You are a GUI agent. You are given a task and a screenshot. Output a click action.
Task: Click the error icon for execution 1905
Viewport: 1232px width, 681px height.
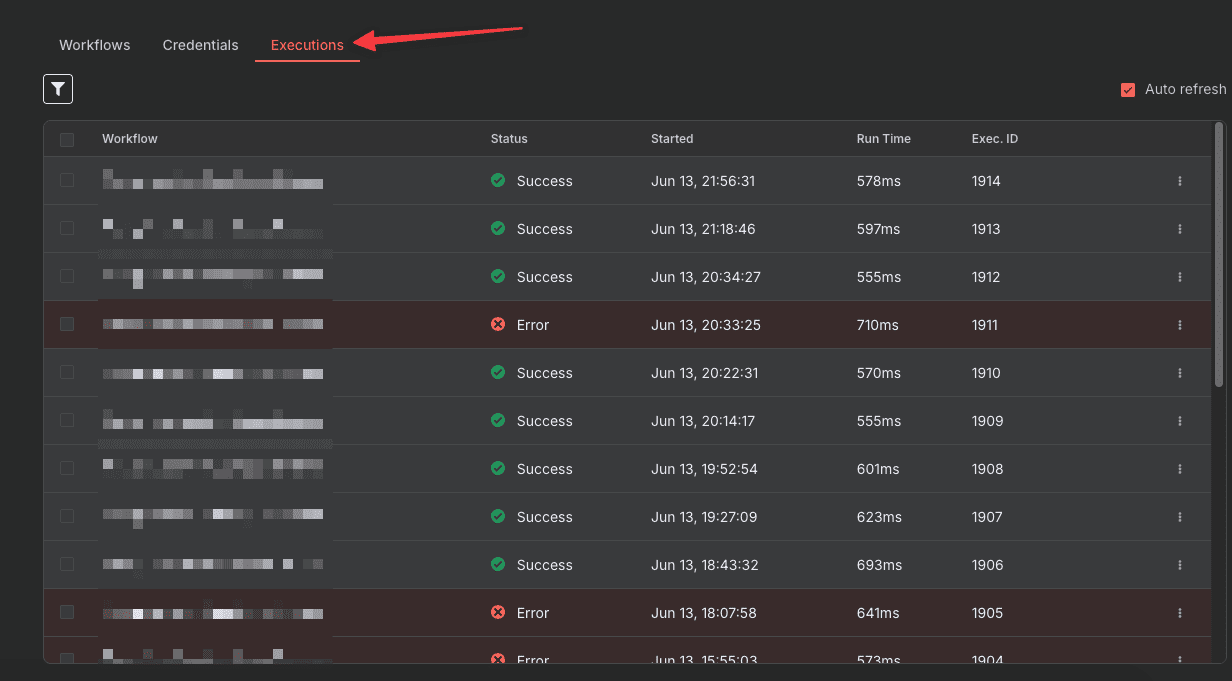click(x=498, y=613)
